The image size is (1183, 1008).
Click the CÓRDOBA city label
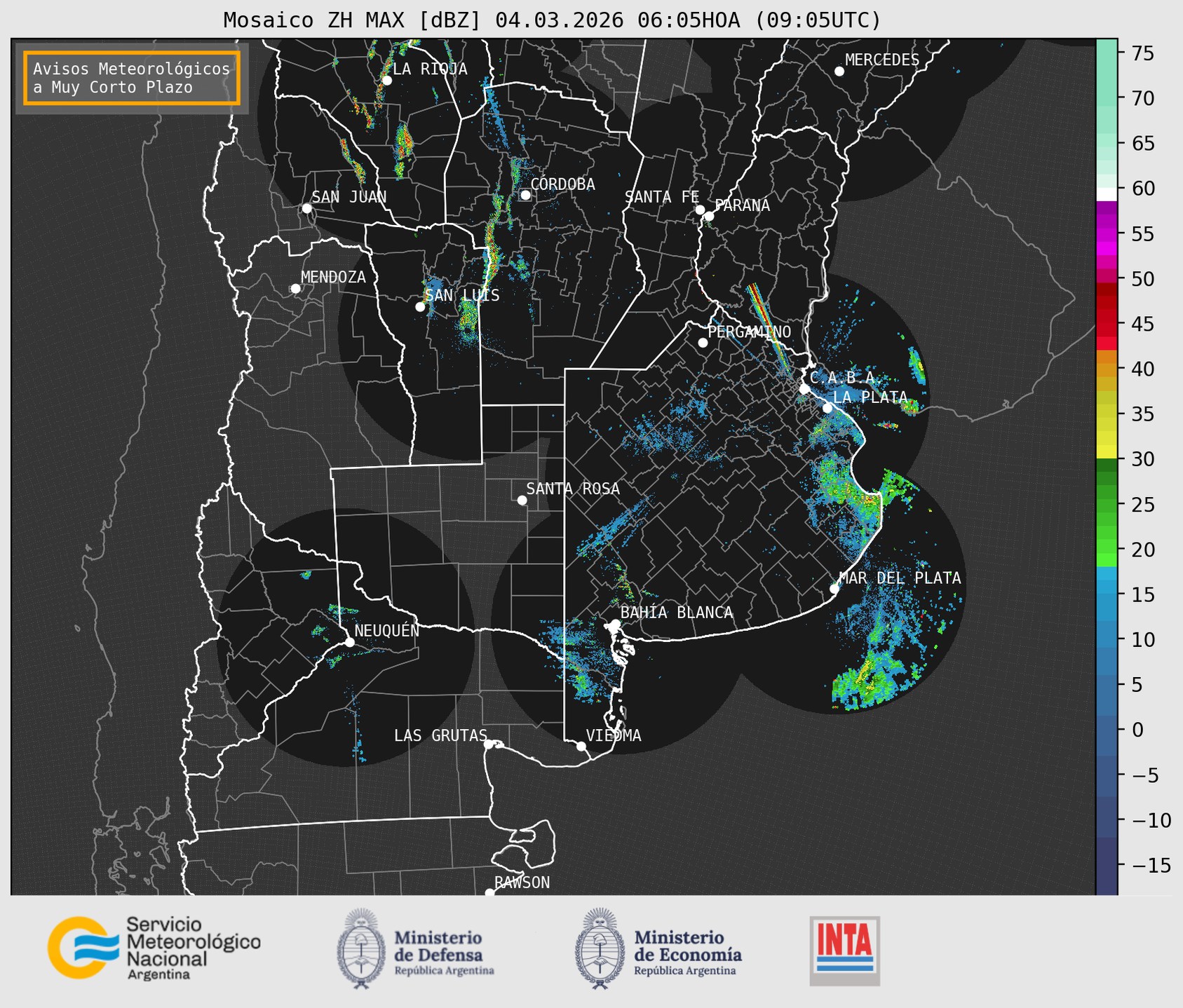[562, 184]
